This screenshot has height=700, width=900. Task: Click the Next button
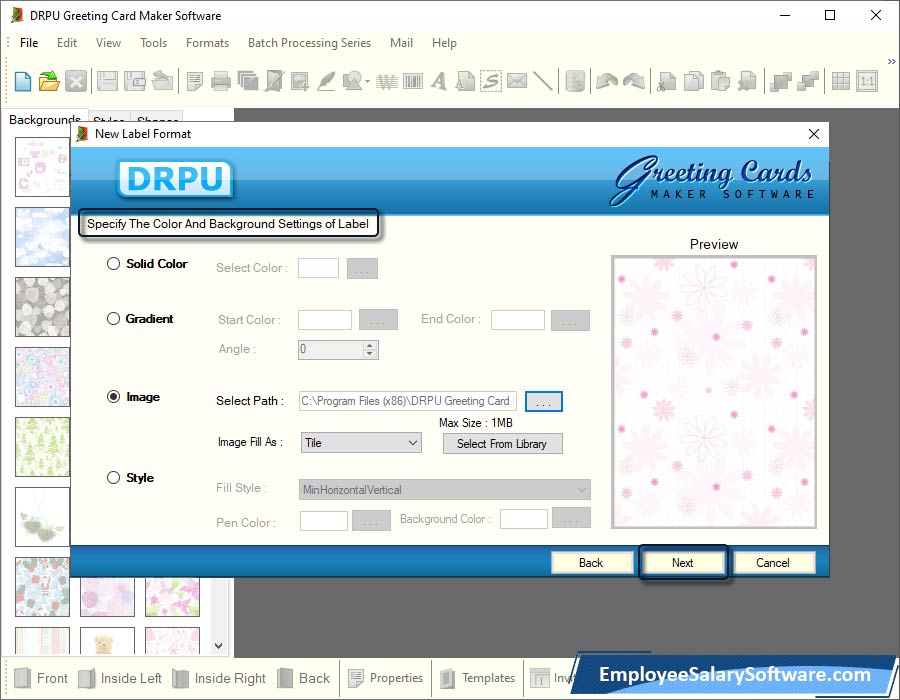[x=682, y=563]
